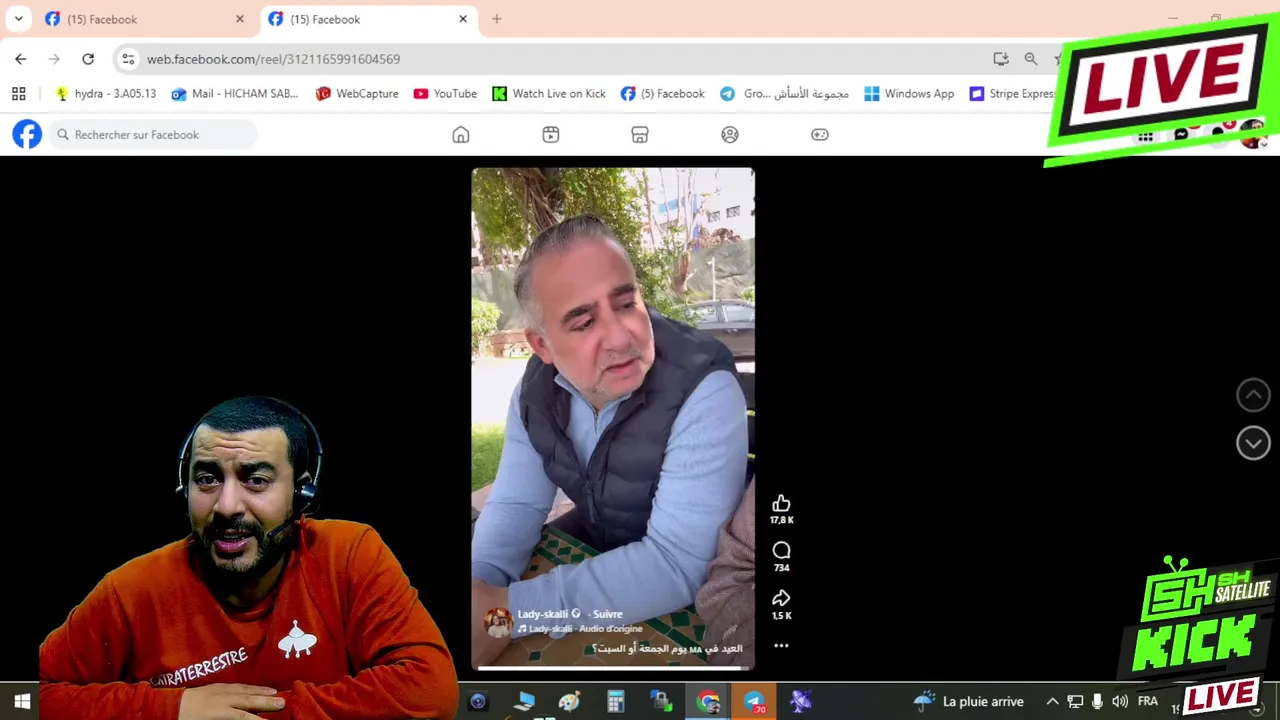
Task: Open the satellite dish app on taskbar
Action: (x=800, y=702)
